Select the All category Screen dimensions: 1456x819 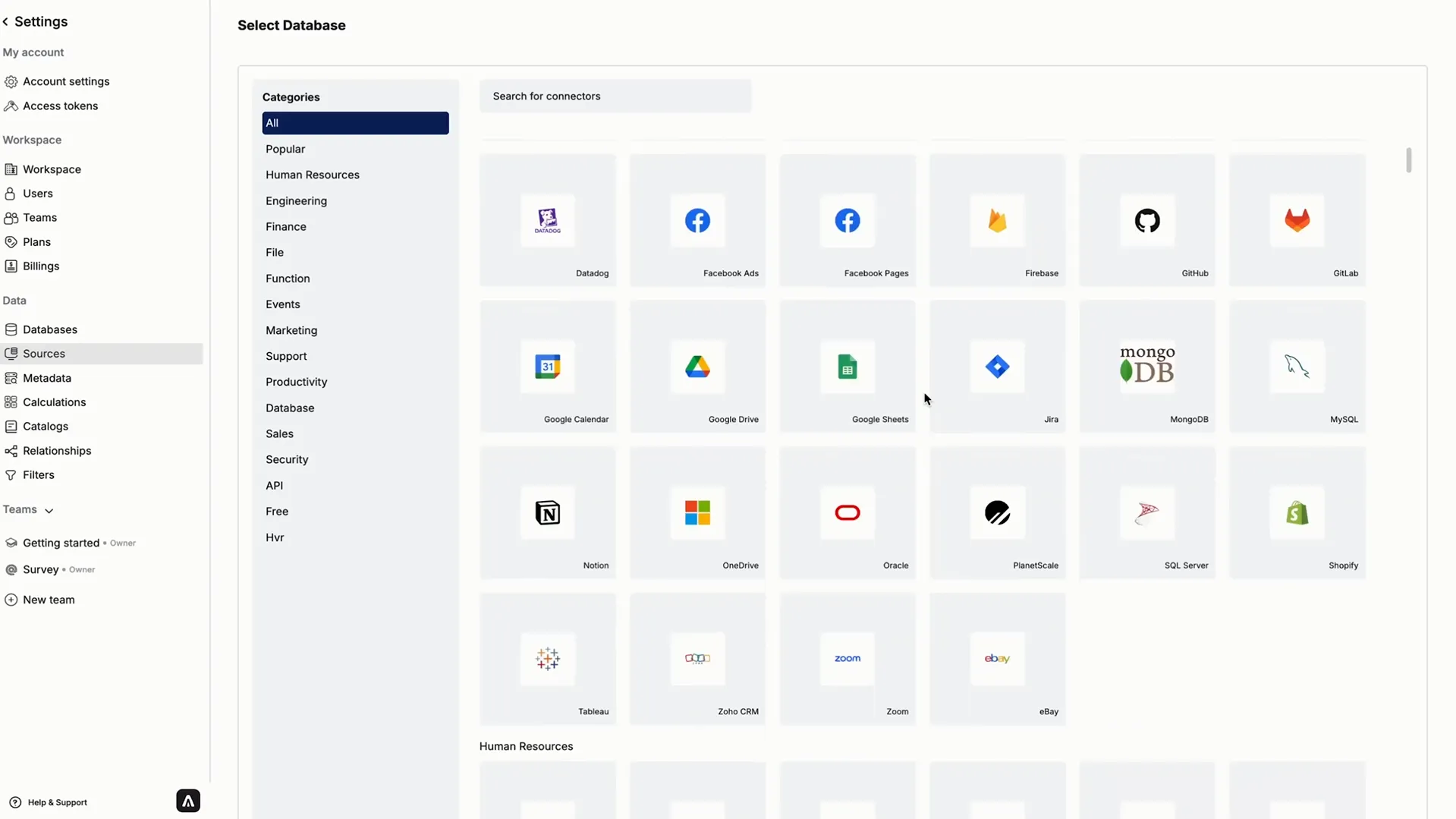click(355, 123)
